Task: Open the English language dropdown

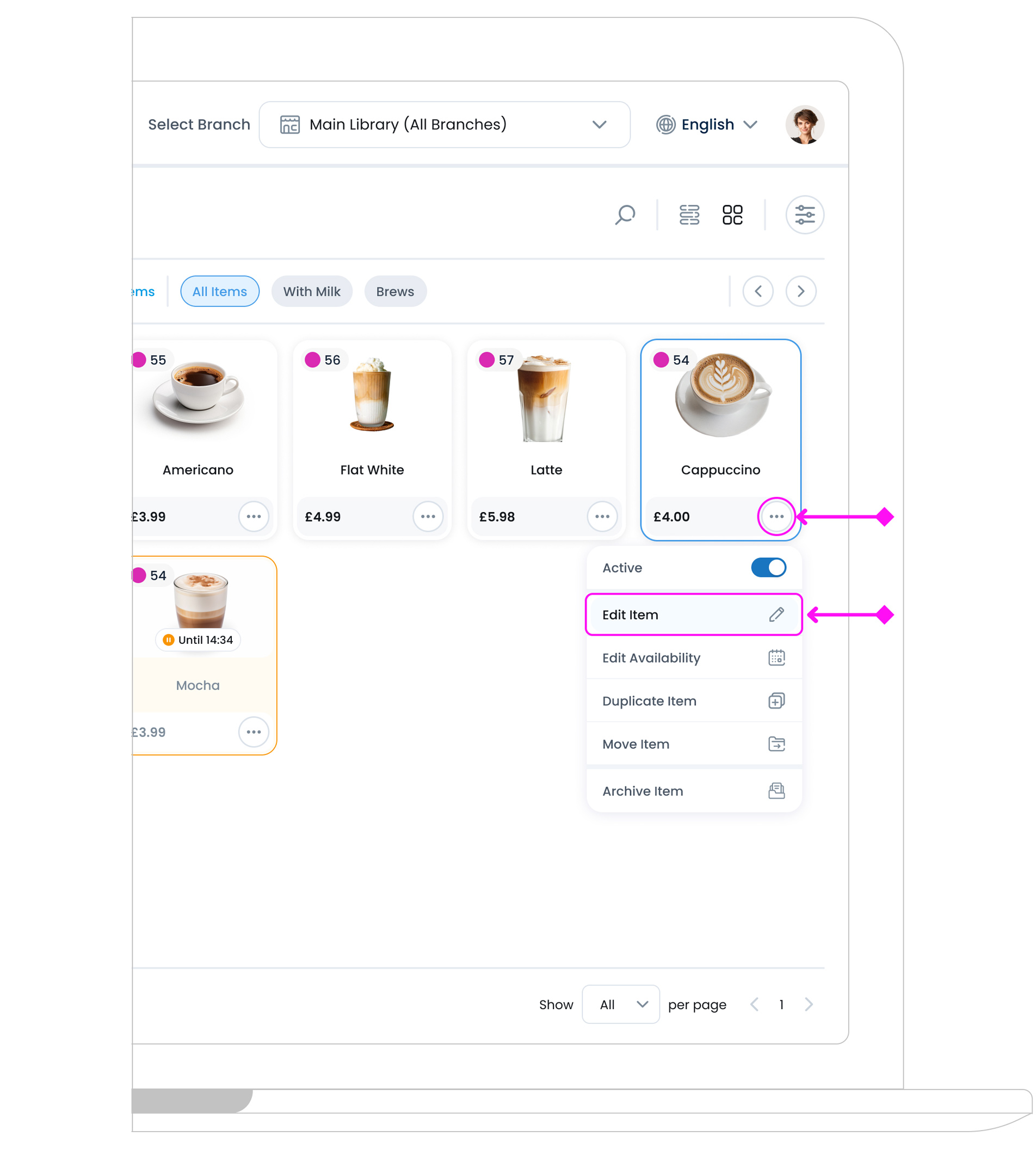Action: tap(706, 125)
